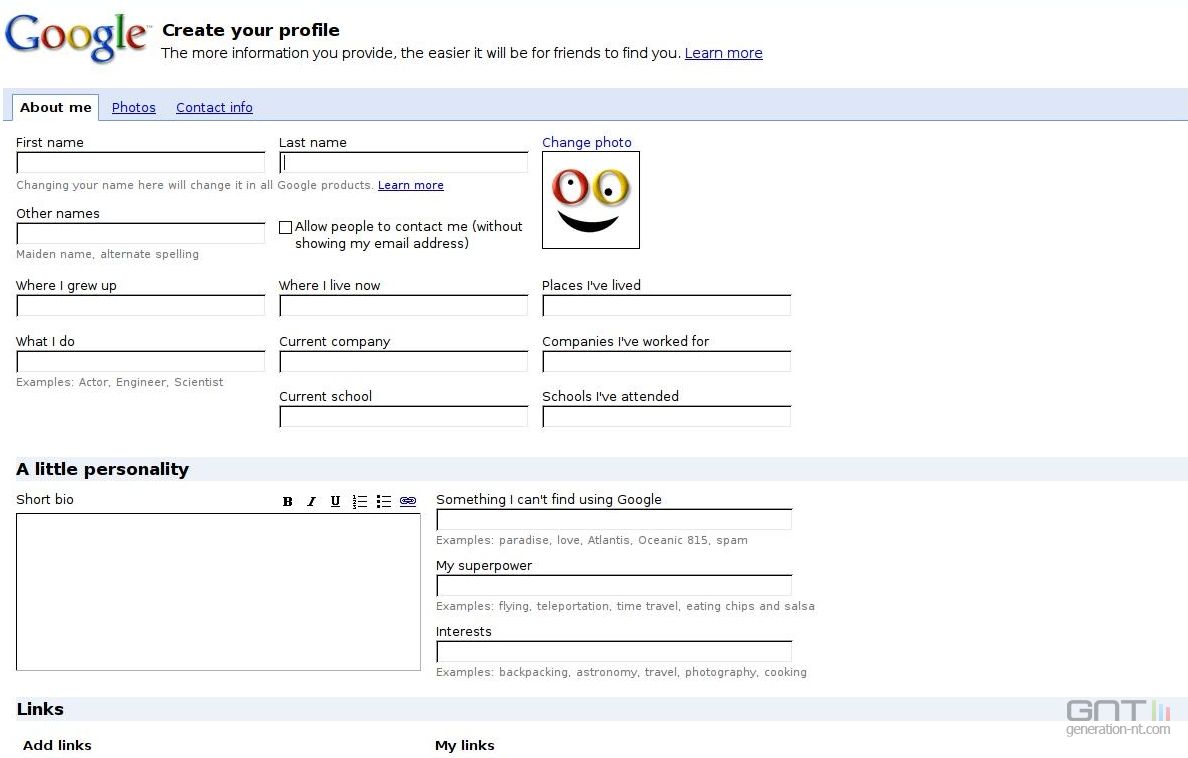Screen dimensions: 1188x758
Task: Click the Where I grew up field
Action: point(141,305)
